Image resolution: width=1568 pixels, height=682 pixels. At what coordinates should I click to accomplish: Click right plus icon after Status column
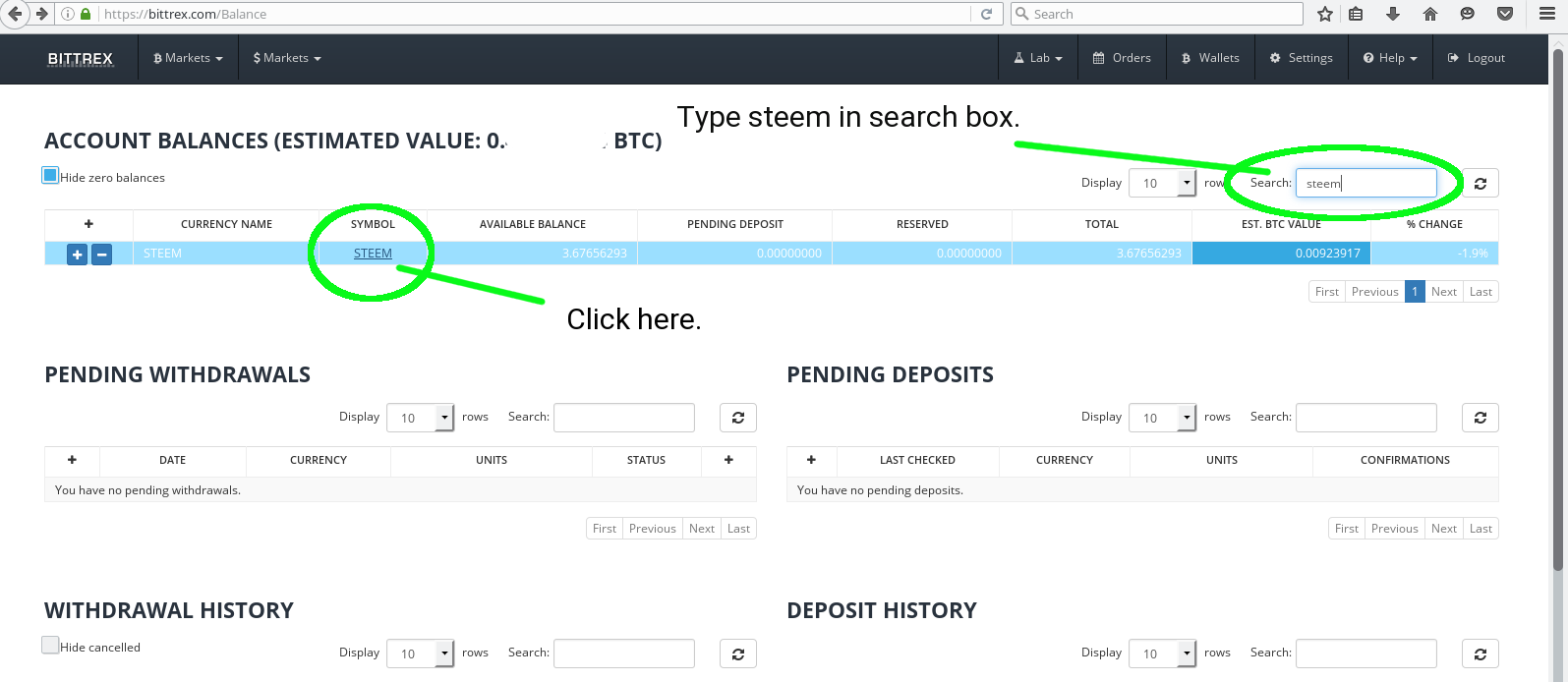(x=728, y=460)
